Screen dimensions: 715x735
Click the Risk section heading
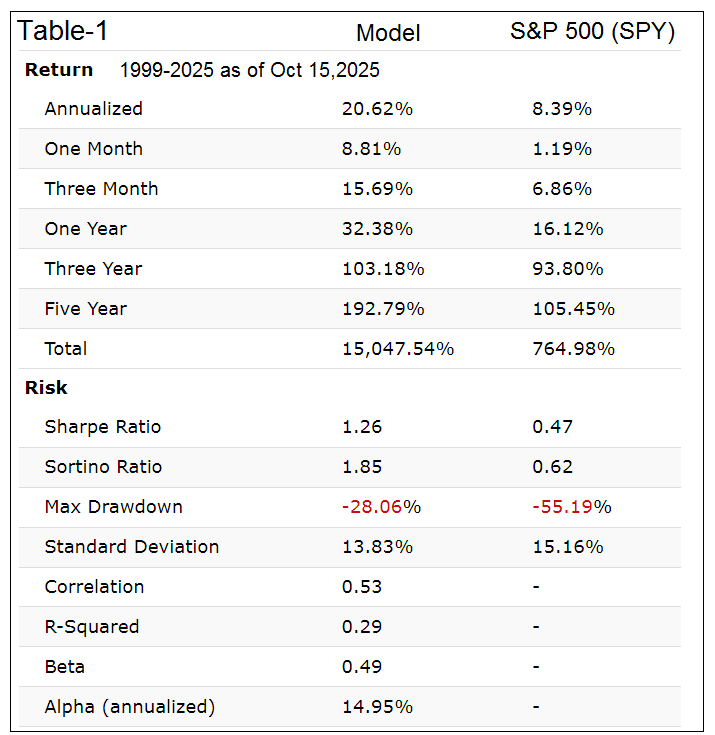(x=46, y=388)
